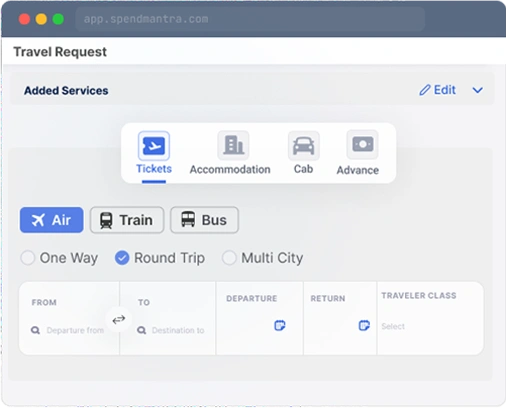Choose the Train travel mode button
Image resolution: width=509 pixels, height=409 pixels.
coord(127,220)
